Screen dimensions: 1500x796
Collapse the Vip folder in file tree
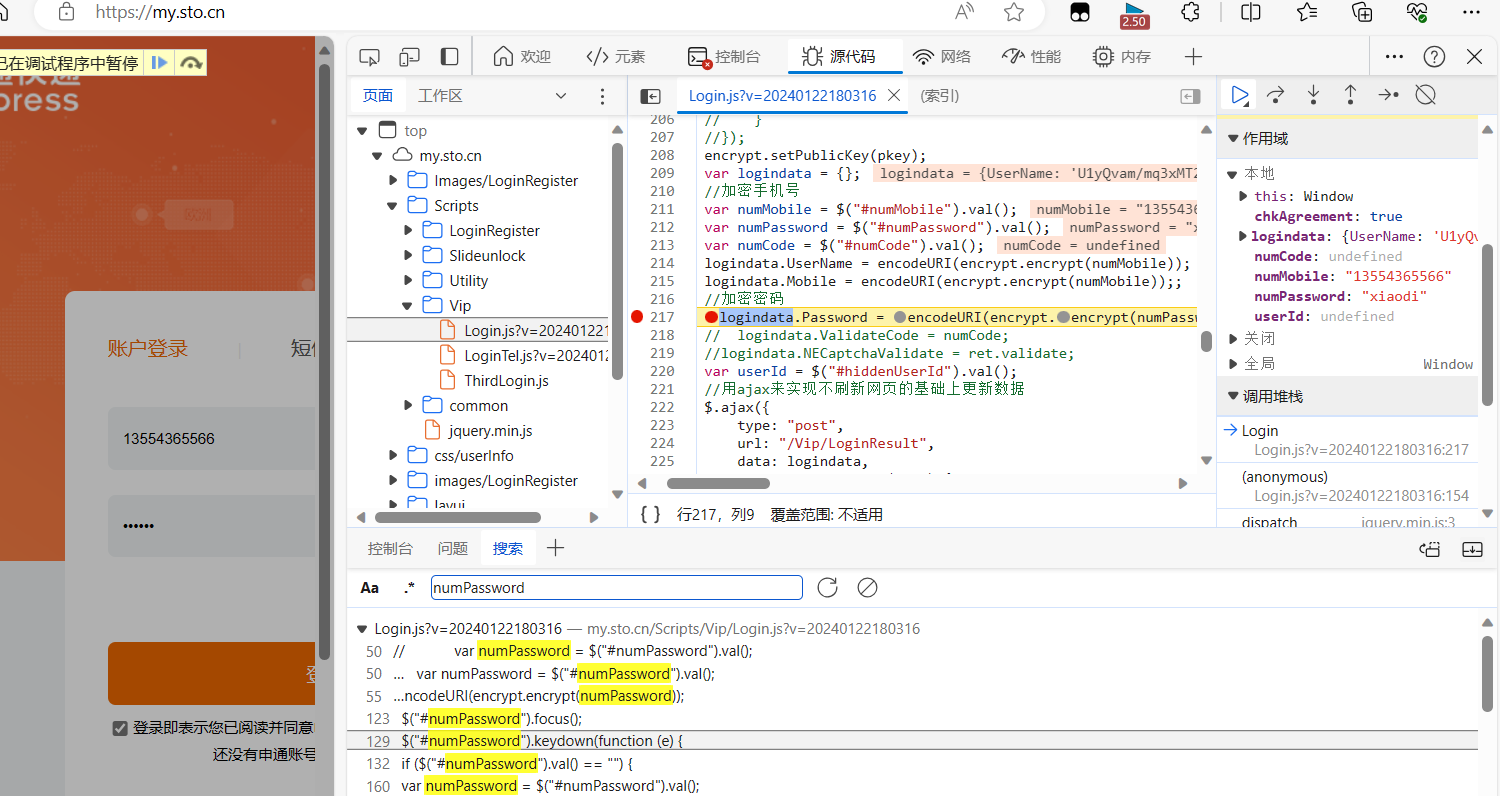coord(407,306)
